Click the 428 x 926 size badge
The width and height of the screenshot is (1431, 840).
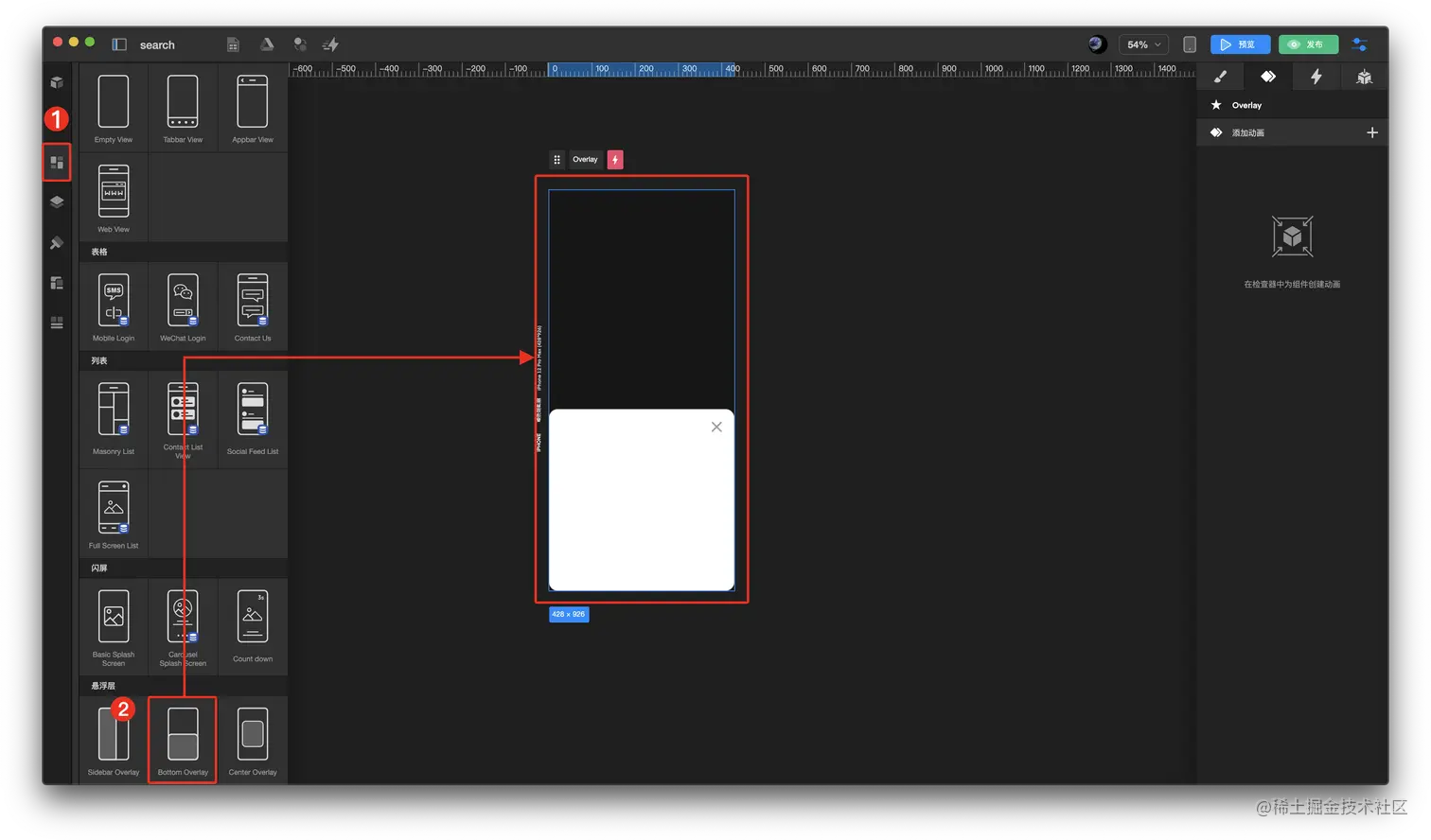569,614
